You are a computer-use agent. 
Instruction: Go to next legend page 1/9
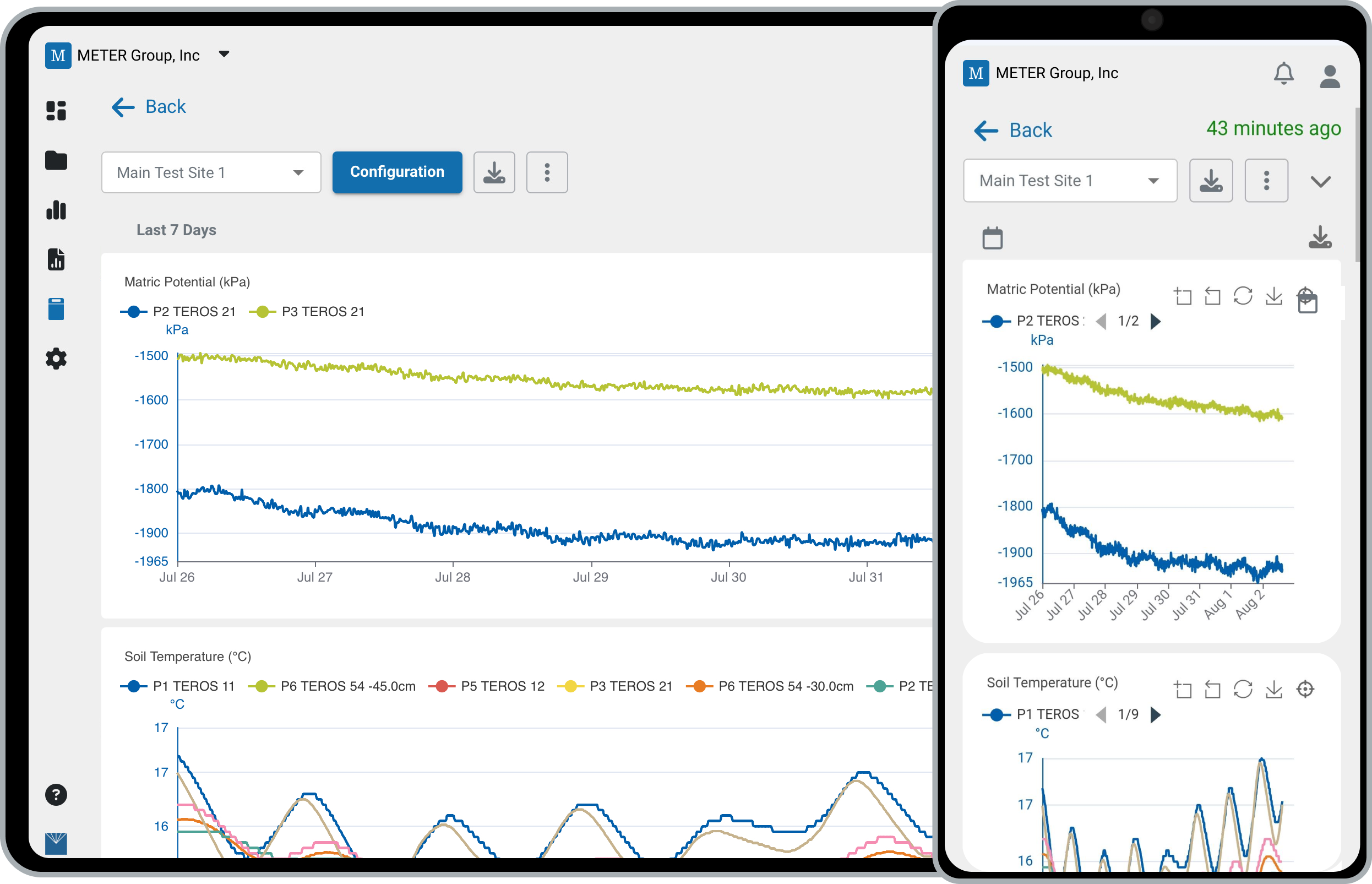coord(1156,715)
